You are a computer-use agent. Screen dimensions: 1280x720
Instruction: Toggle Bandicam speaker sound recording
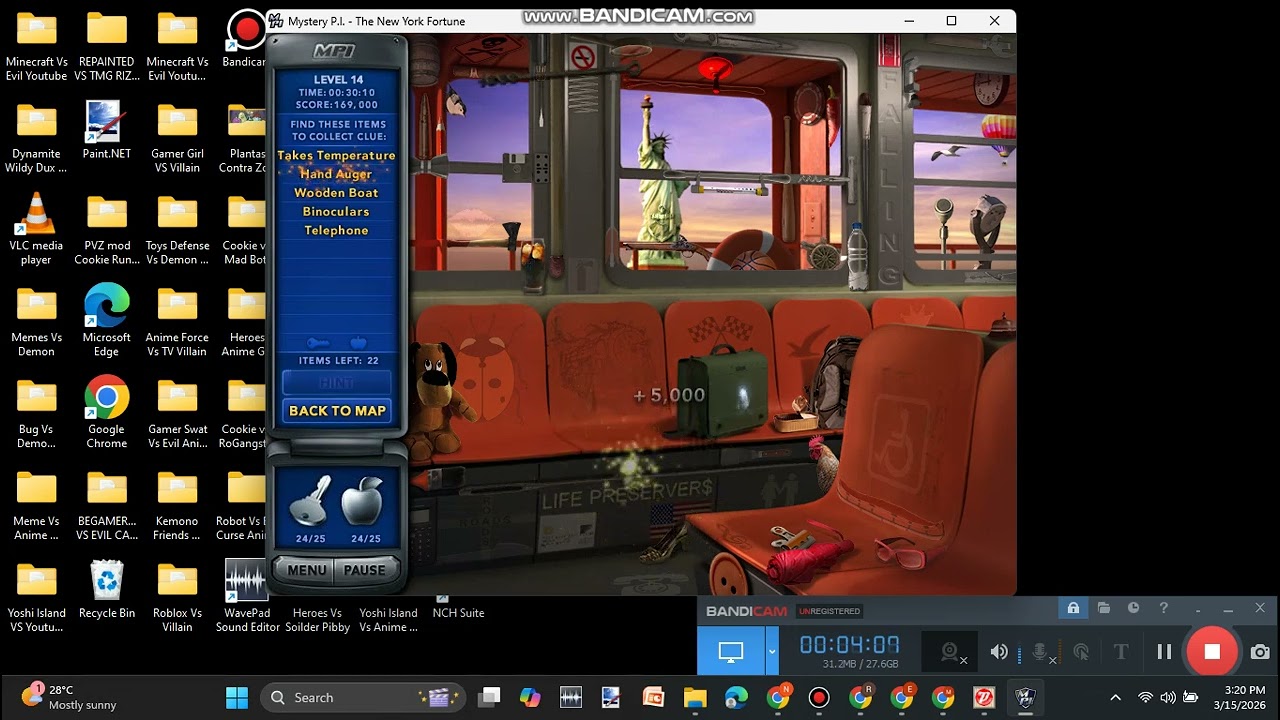tap(999, 652)
